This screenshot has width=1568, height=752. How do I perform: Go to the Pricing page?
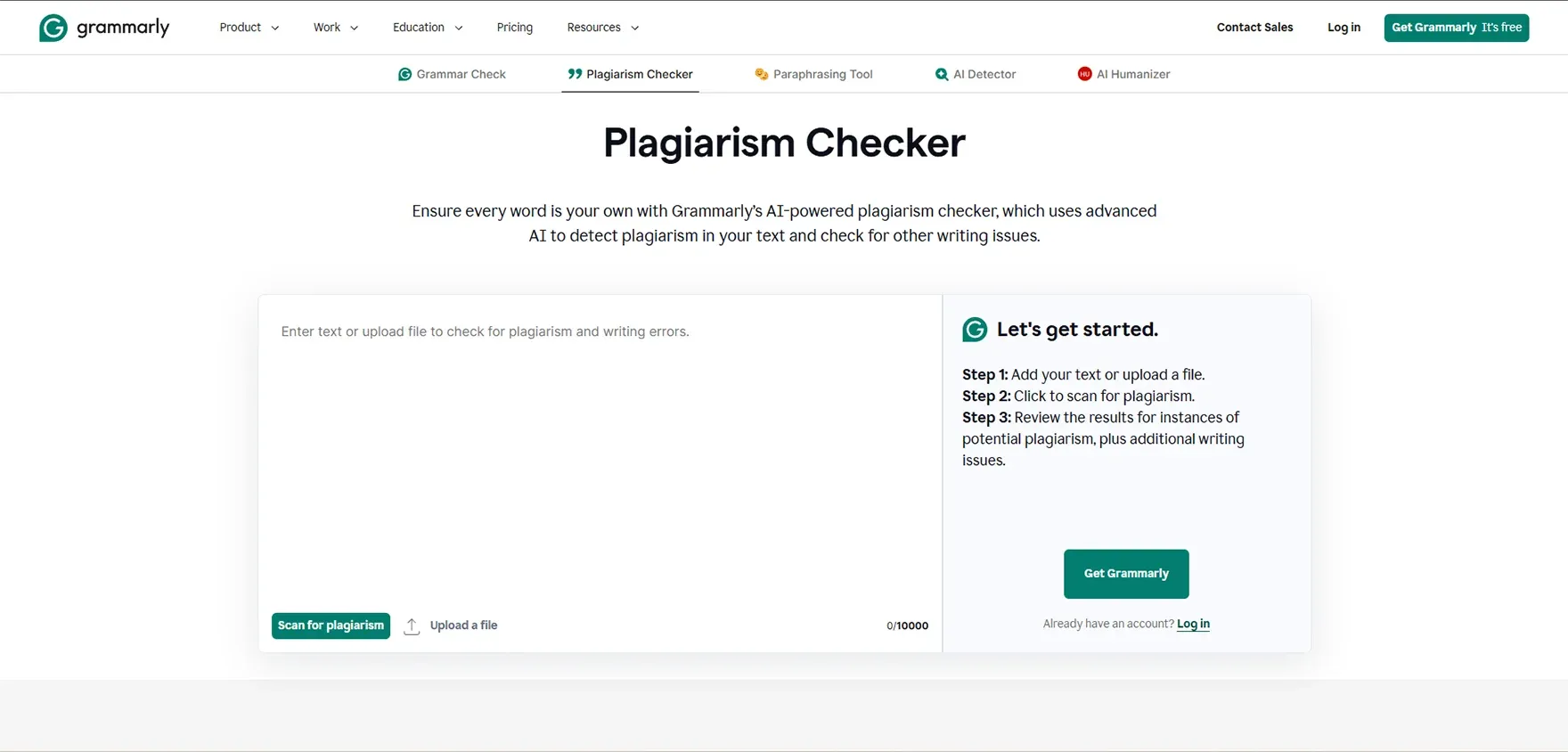tap(515, 28)
